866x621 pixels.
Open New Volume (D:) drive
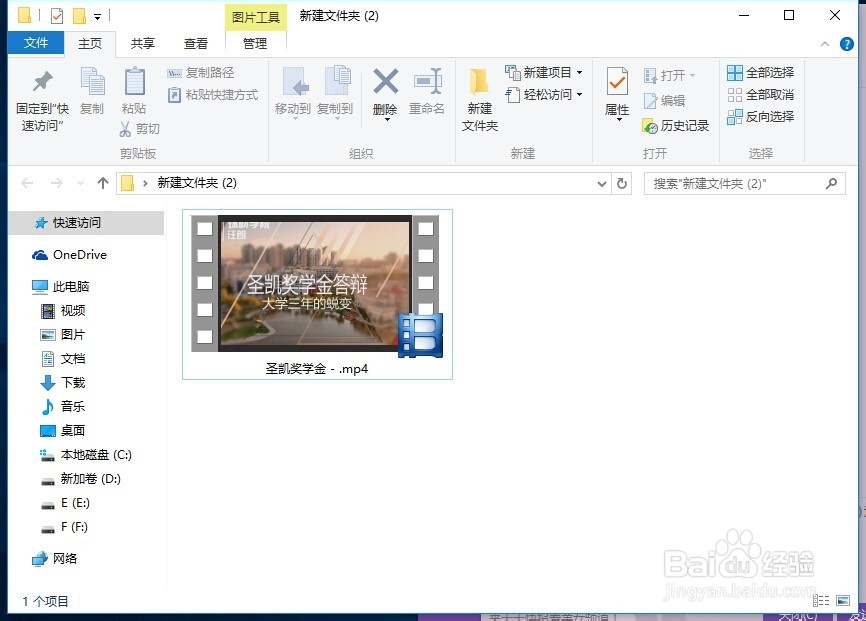(x=81, y=478)
